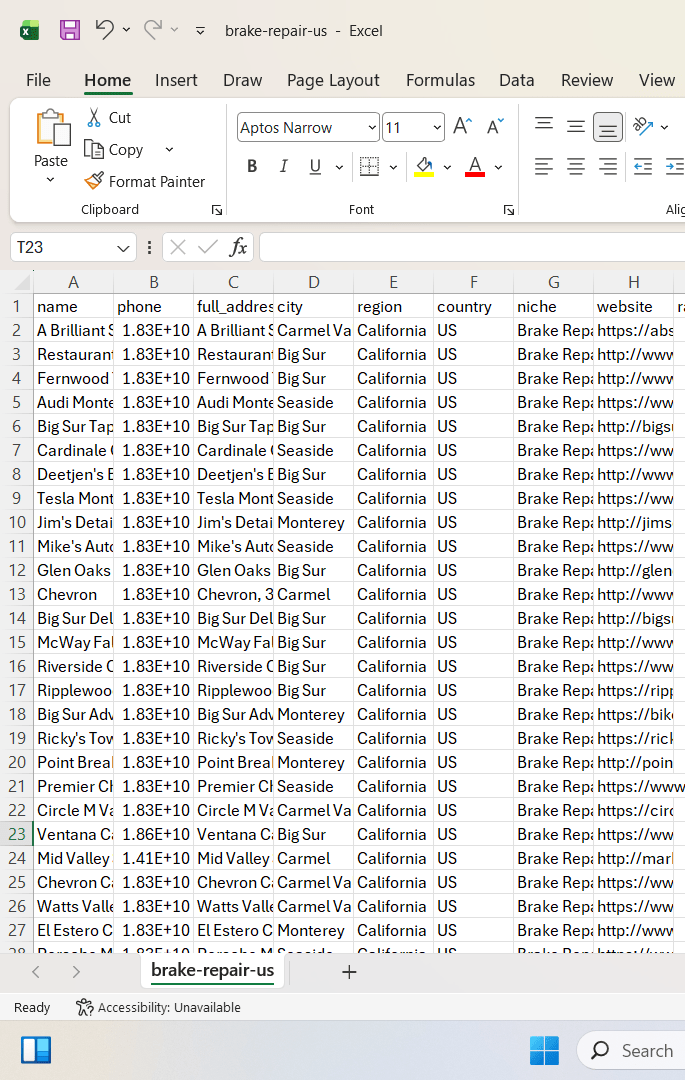
Task: Open Windows Start menu
Action: [545, 1050]
